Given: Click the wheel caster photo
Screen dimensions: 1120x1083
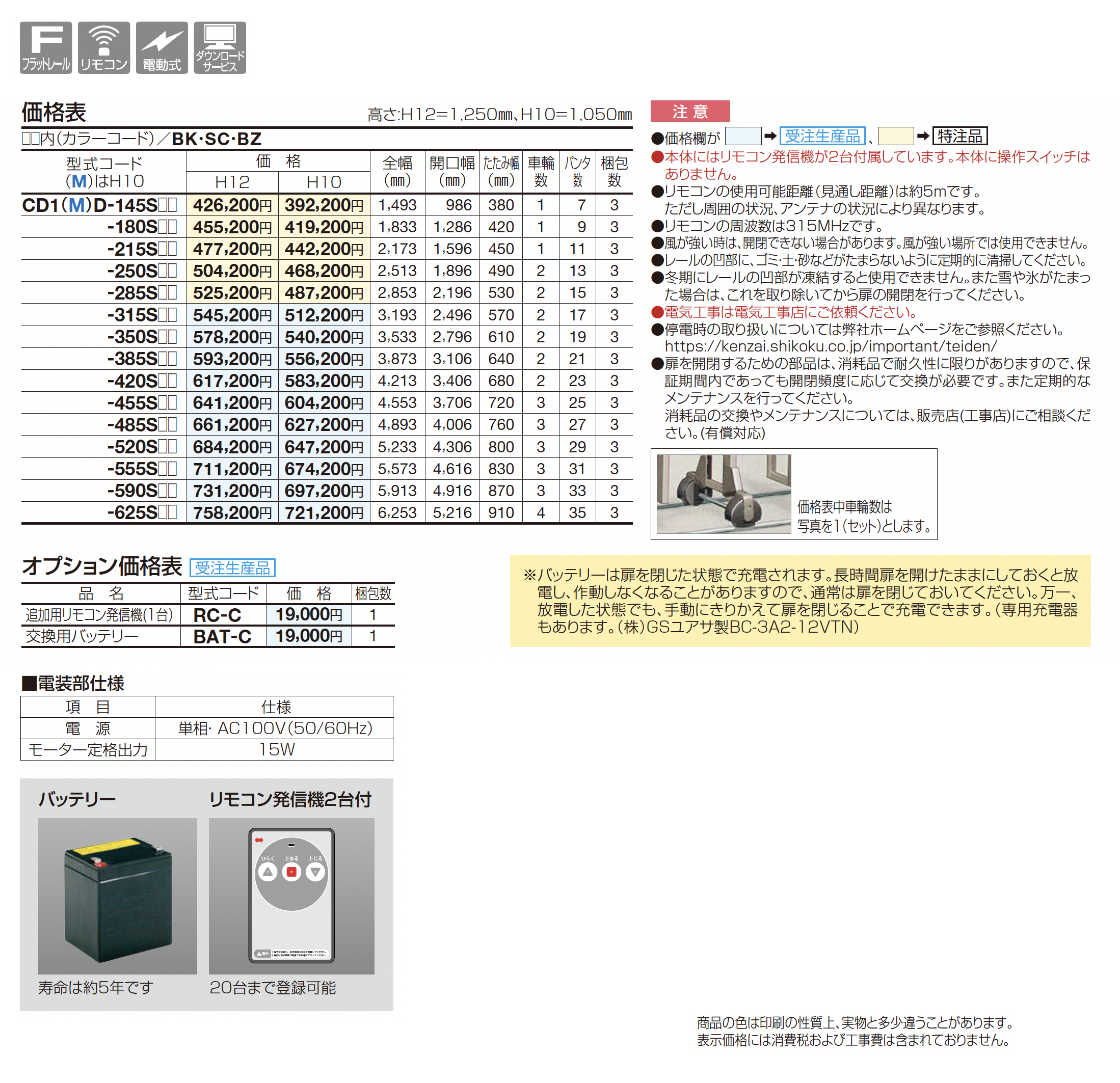Looking at the screenshot, I should coord(724,494).
